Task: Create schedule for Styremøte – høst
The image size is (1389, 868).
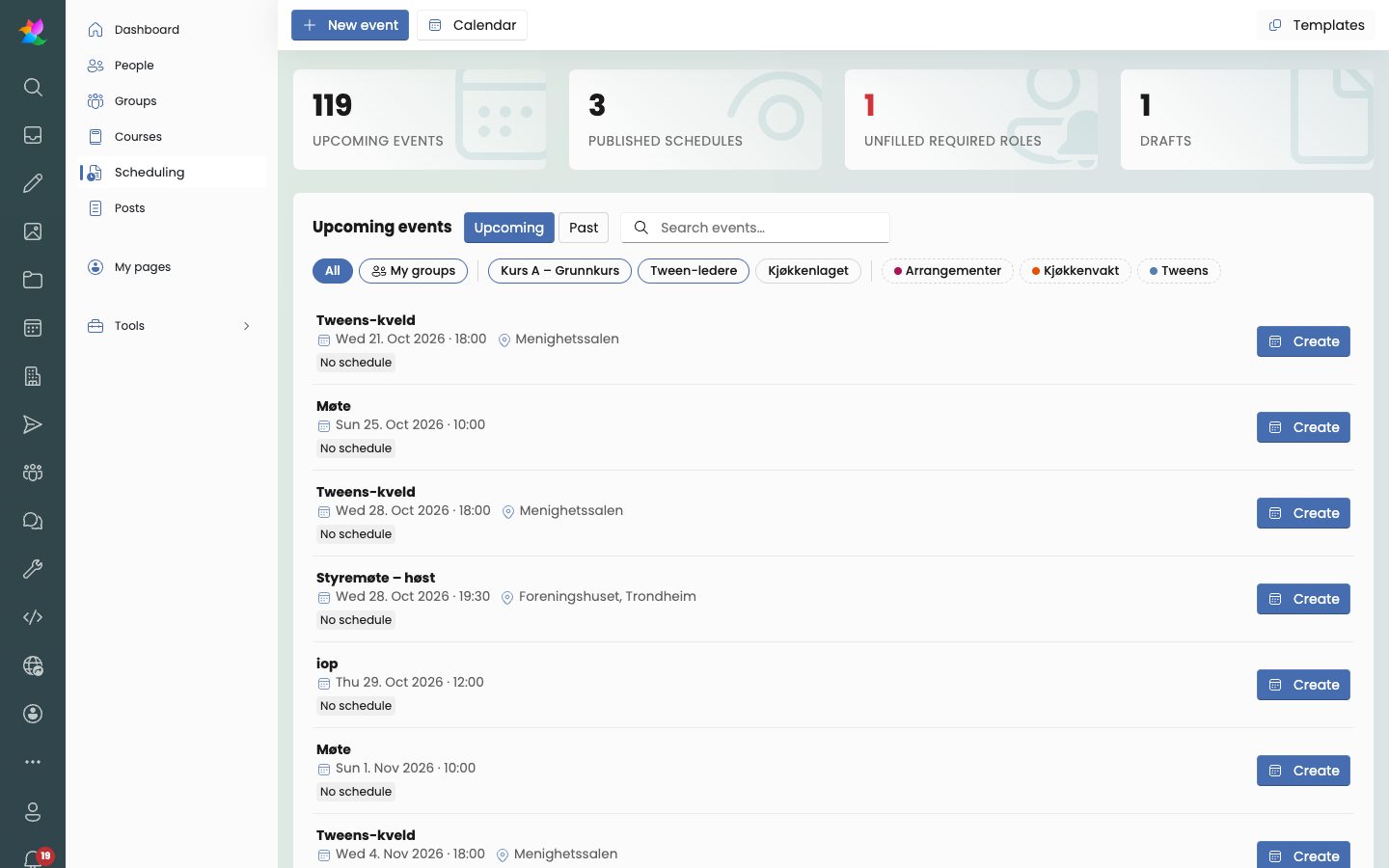Action: coord(1303,599)
